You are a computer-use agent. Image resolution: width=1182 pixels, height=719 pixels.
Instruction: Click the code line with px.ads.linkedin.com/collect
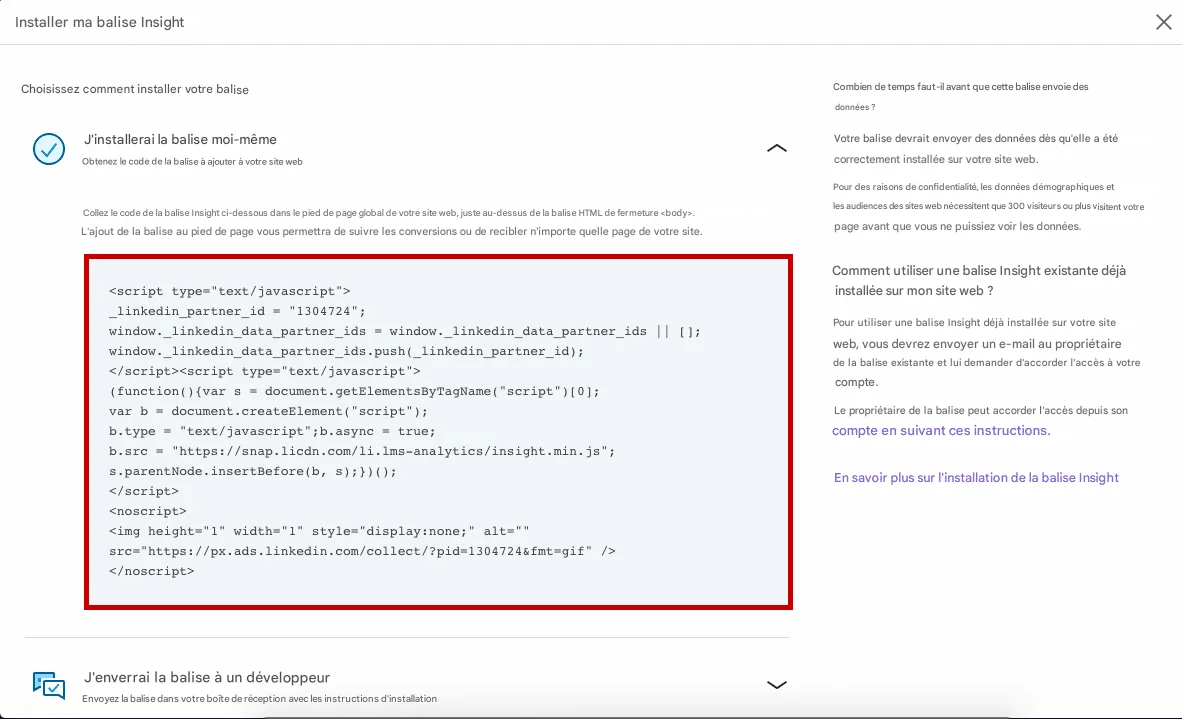coord(362,551)
